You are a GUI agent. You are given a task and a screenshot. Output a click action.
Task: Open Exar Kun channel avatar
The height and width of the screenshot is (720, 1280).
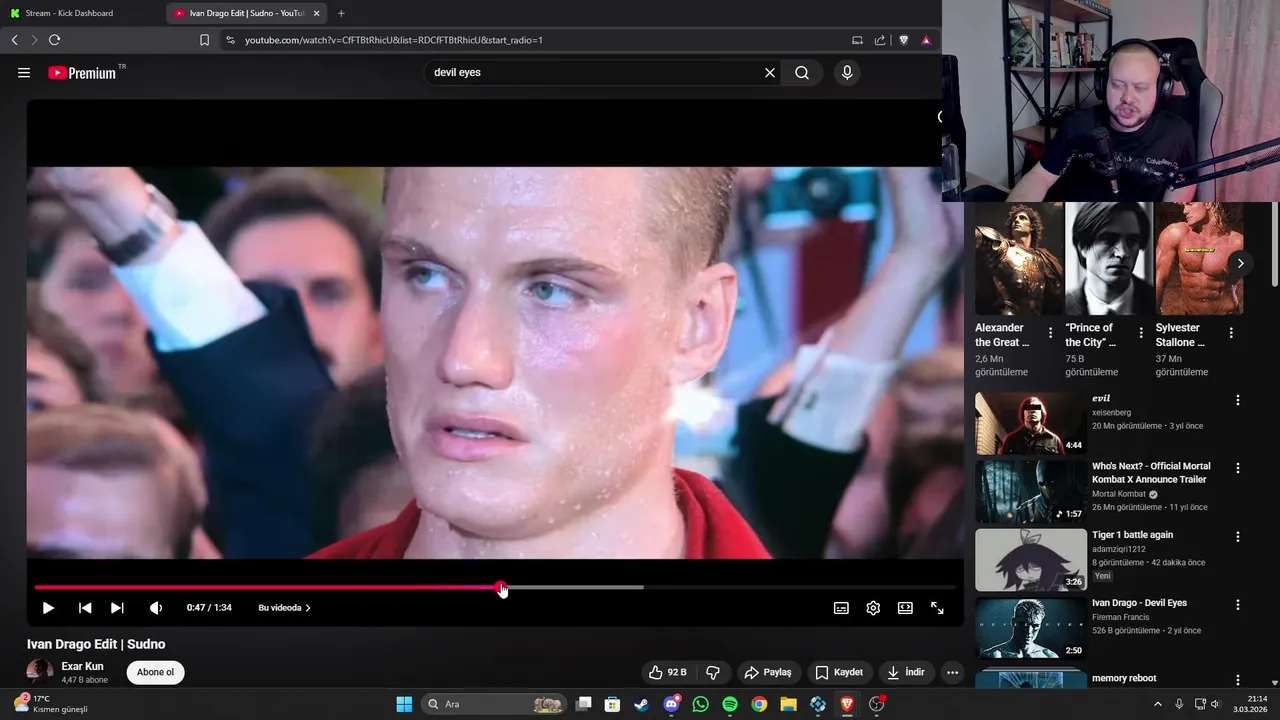(x=40, y=672)
